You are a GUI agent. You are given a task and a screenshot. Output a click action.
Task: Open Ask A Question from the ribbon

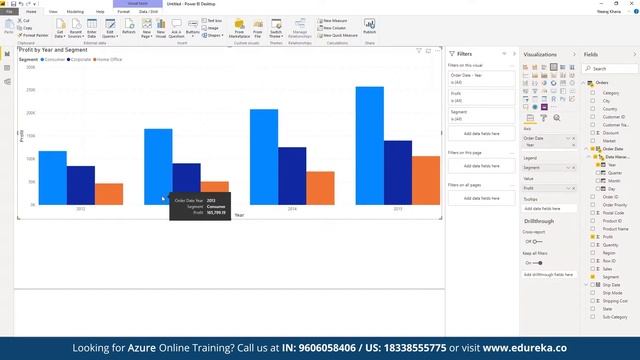(176, 28)
